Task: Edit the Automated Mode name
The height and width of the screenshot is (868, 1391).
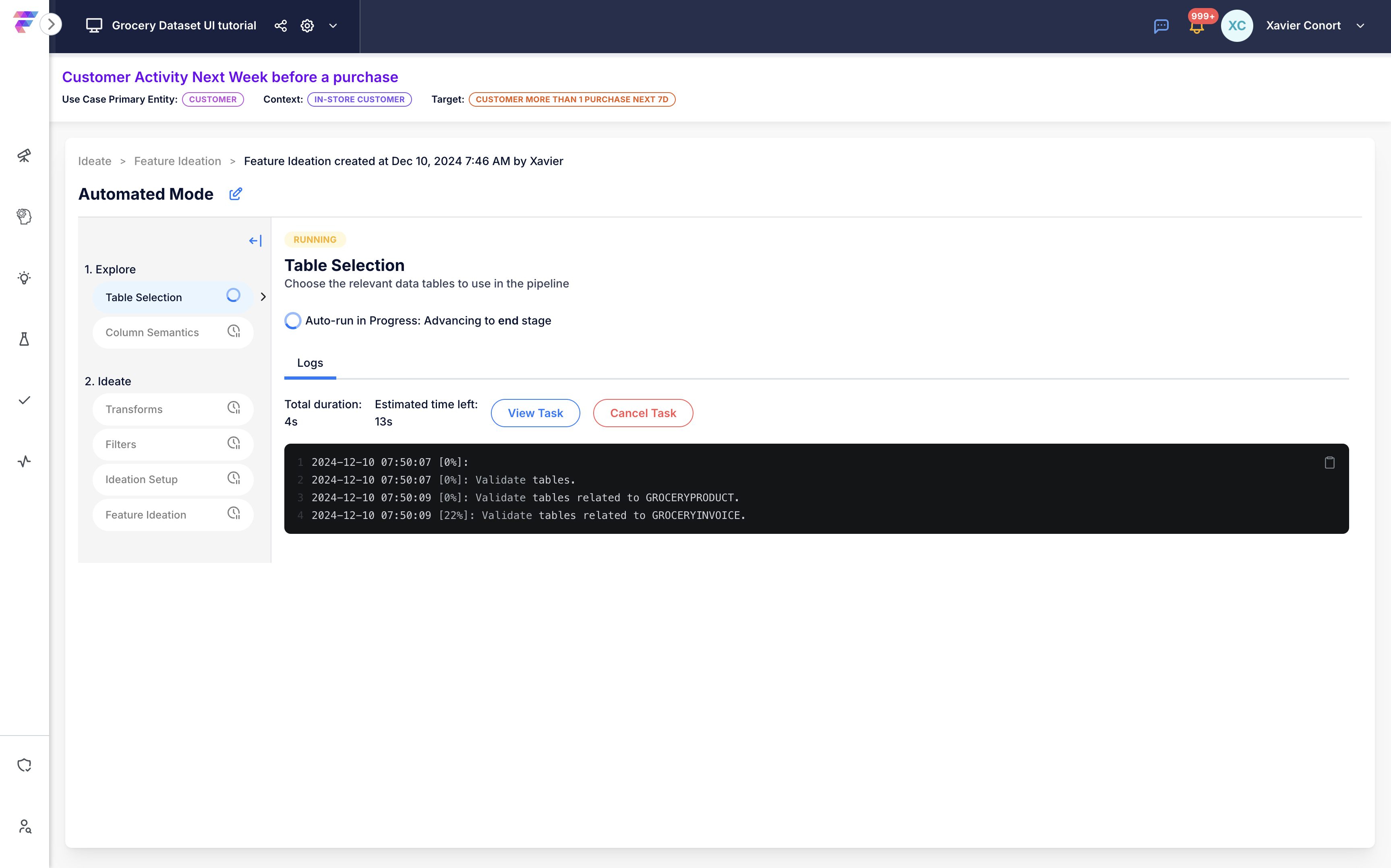Action: click(x=235, y=194)
